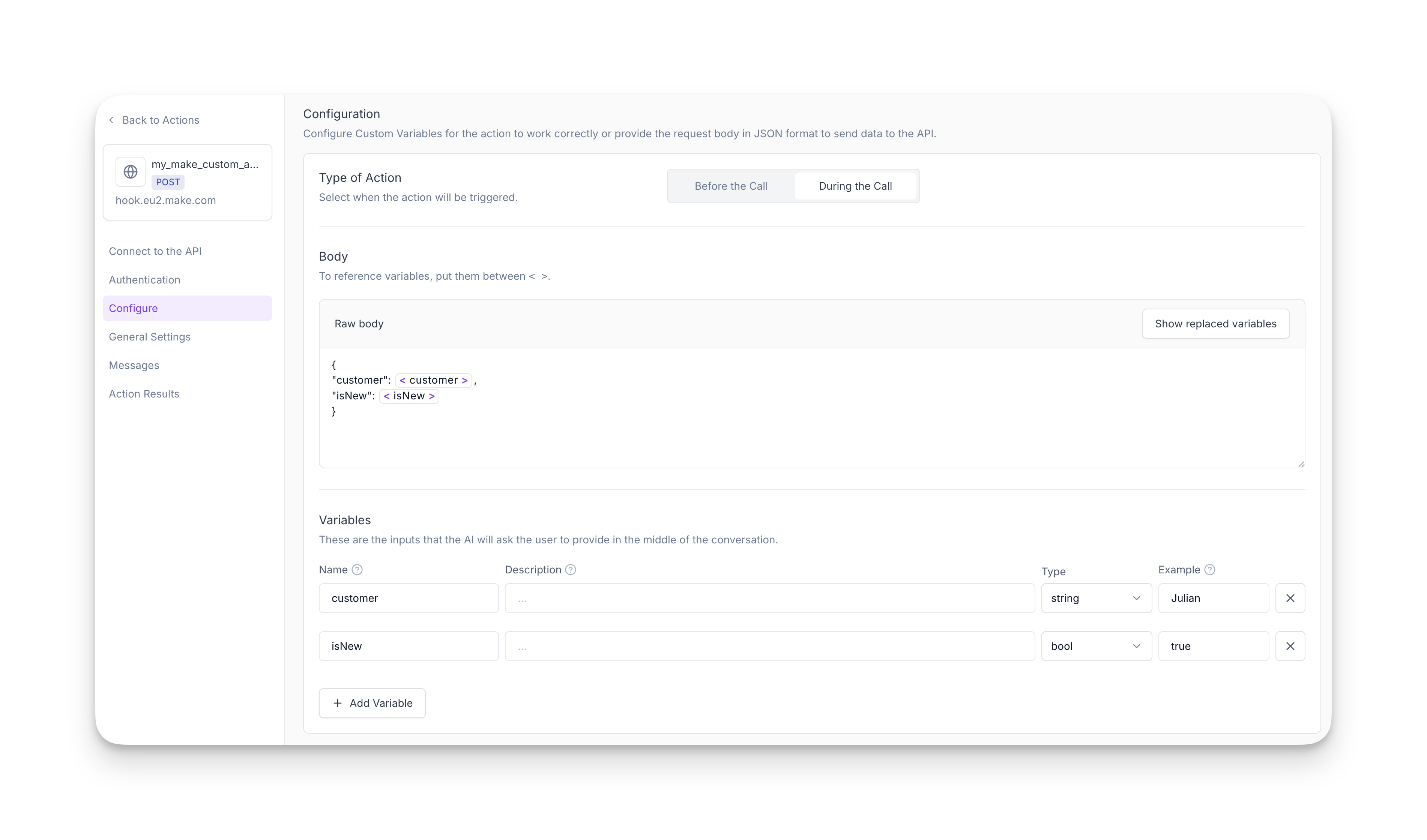The width and height of the screenshot is (1427, 840).
Task: Select During the Call option
Action: [855, 186]
